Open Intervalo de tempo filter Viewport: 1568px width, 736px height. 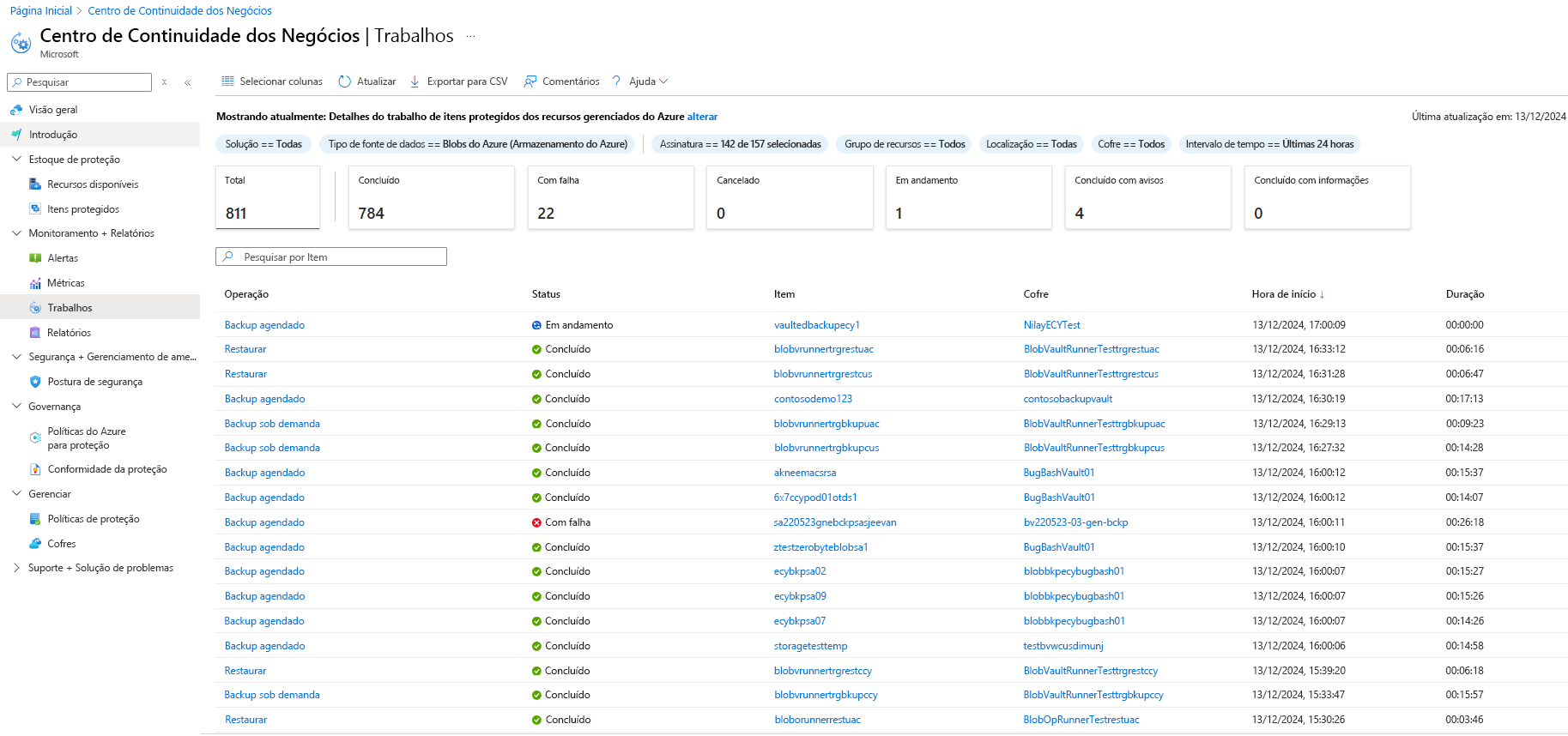point(1269,144)
